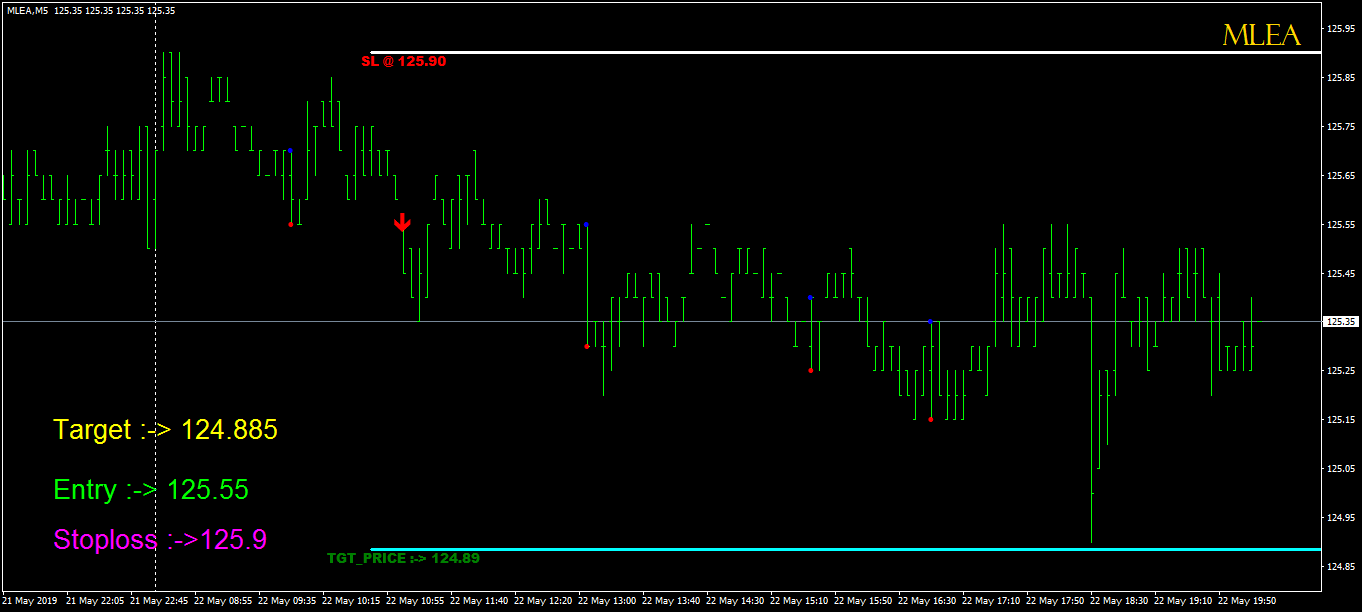This screenshot has width=1362, height=612.
Task: Click '22 May 08:55' on time axis
Action: [223, 601]
